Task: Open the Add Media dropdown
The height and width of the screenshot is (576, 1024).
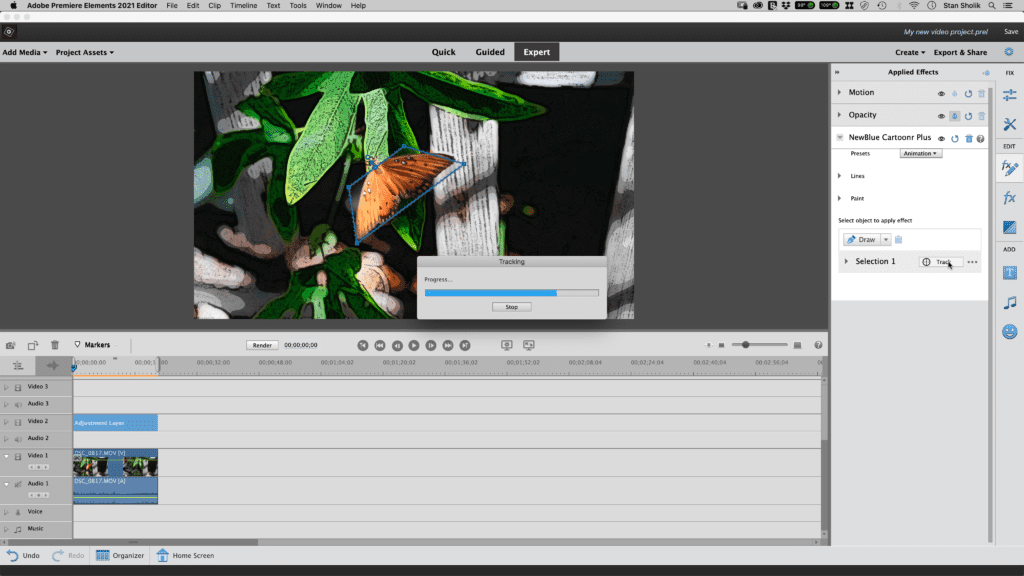Action: click(x=25, y=52)
